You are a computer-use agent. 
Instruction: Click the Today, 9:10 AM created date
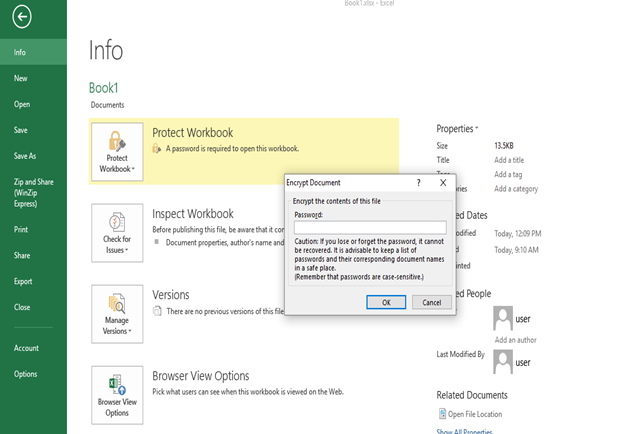tap(517, 250)
